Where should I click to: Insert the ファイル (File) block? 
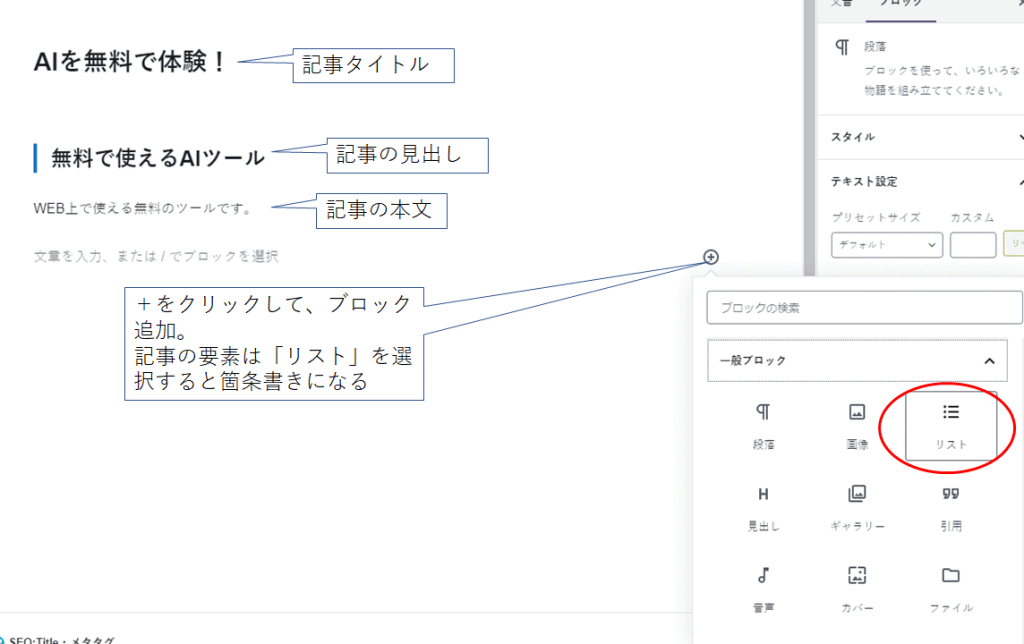[950, 588]
